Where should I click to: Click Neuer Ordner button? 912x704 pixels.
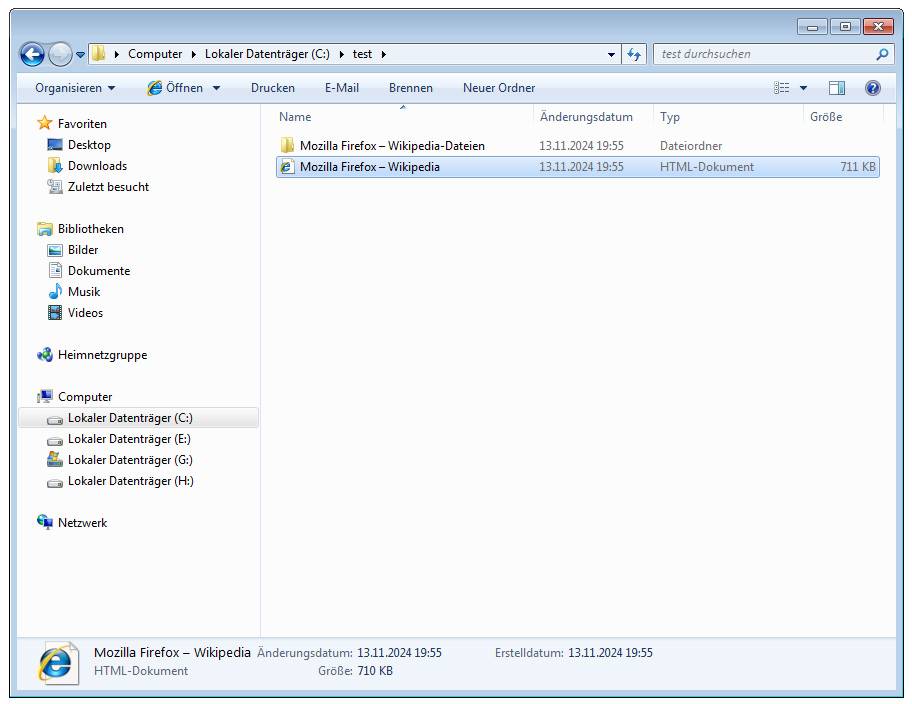coord(498,88)
